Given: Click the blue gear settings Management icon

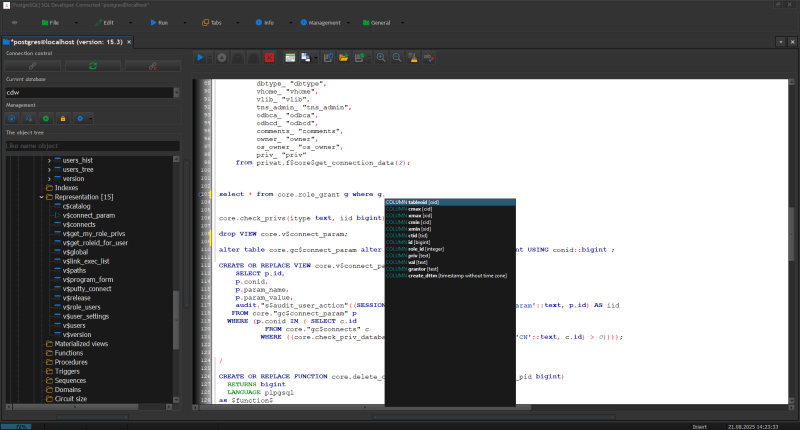Looking at the screenshot, I should pyautogui.click(x=80, y=118).
